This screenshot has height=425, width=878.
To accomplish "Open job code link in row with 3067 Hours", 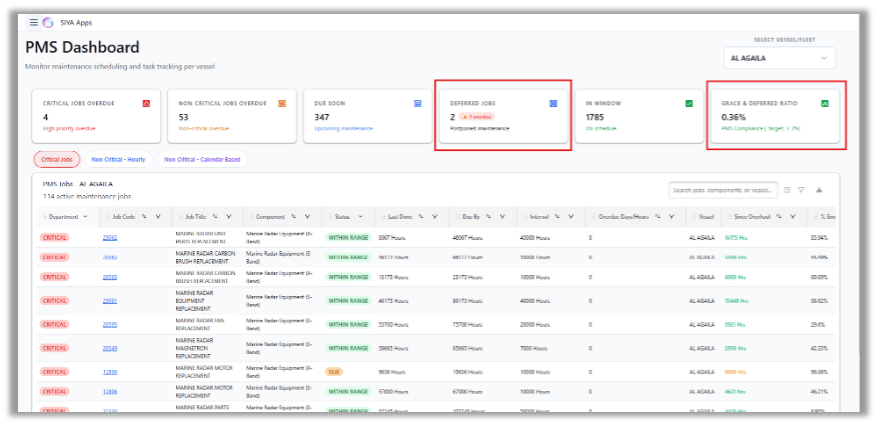I will (110, 237).
